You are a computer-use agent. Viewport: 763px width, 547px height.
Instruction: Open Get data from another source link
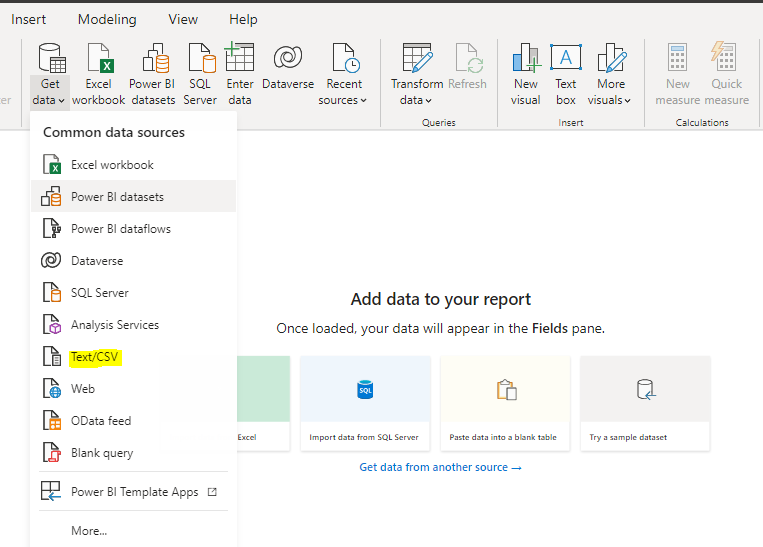pos(440,467)
